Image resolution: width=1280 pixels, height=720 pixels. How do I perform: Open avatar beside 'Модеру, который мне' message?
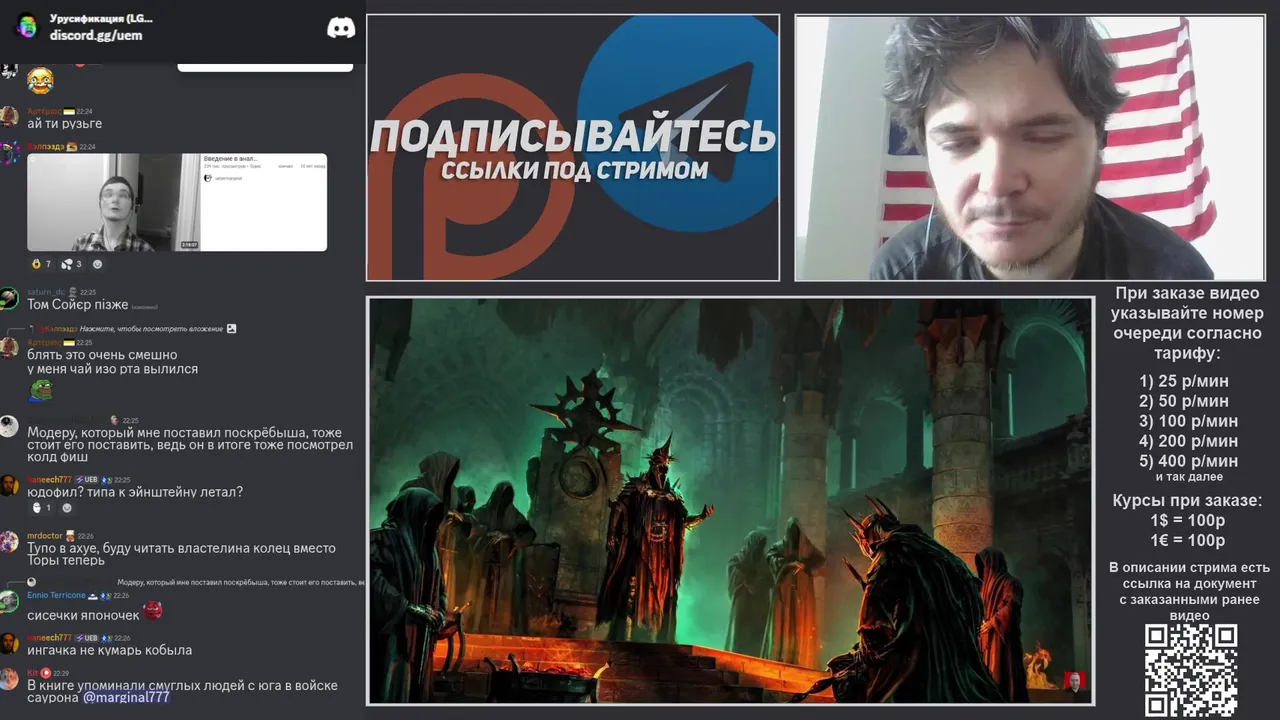(x=9, y=427)
